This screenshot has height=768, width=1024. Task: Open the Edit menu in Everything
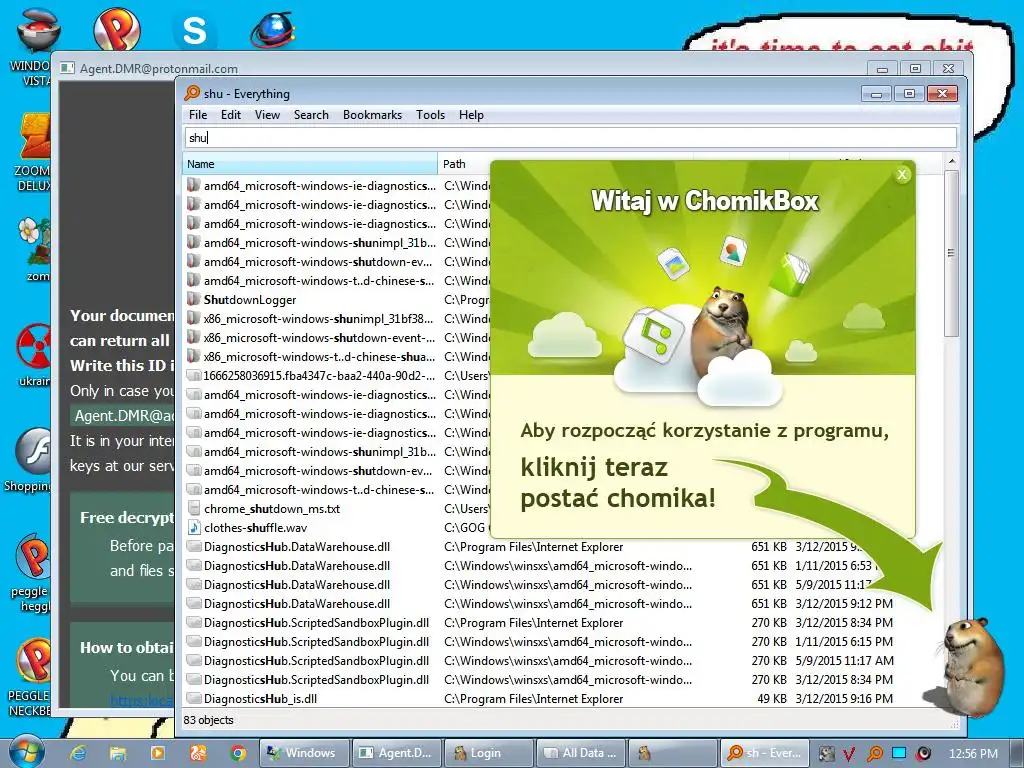click(231, 115)
